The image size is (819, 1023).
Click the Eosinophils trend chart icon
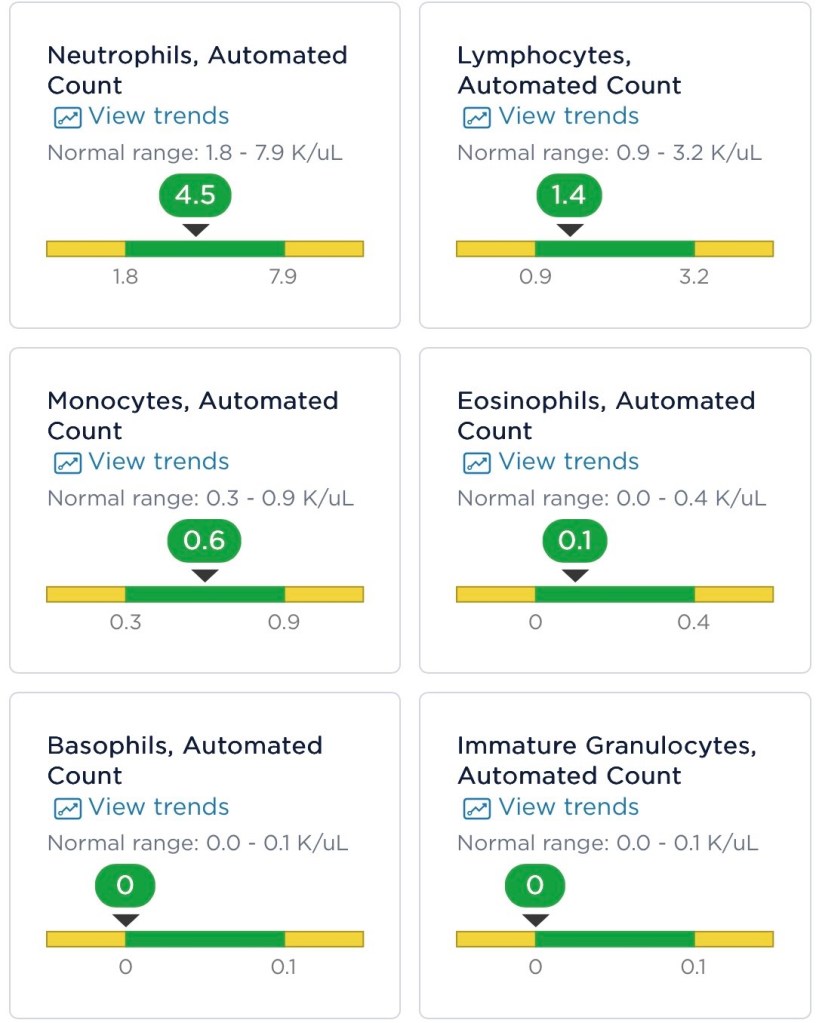tap(476, 463)
